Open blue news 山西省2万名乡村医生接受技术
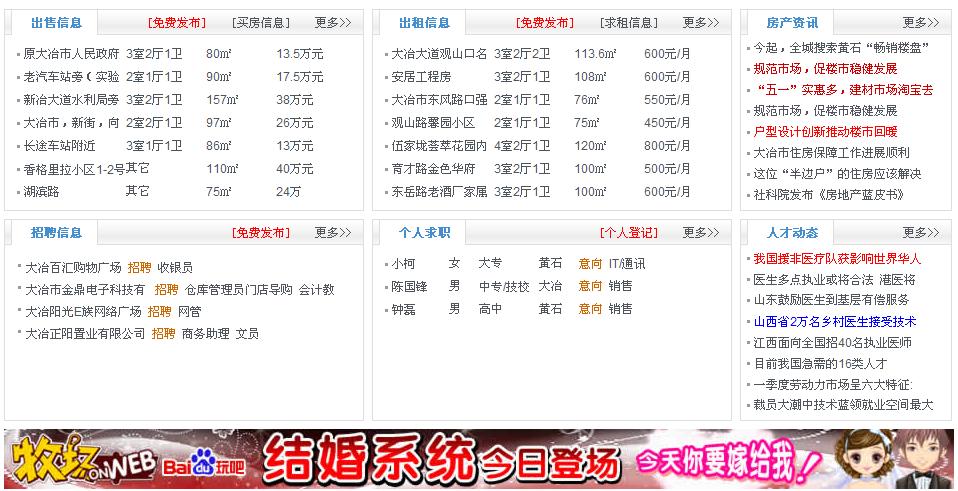Screen dimensions: 958x491 click(835, 322)
